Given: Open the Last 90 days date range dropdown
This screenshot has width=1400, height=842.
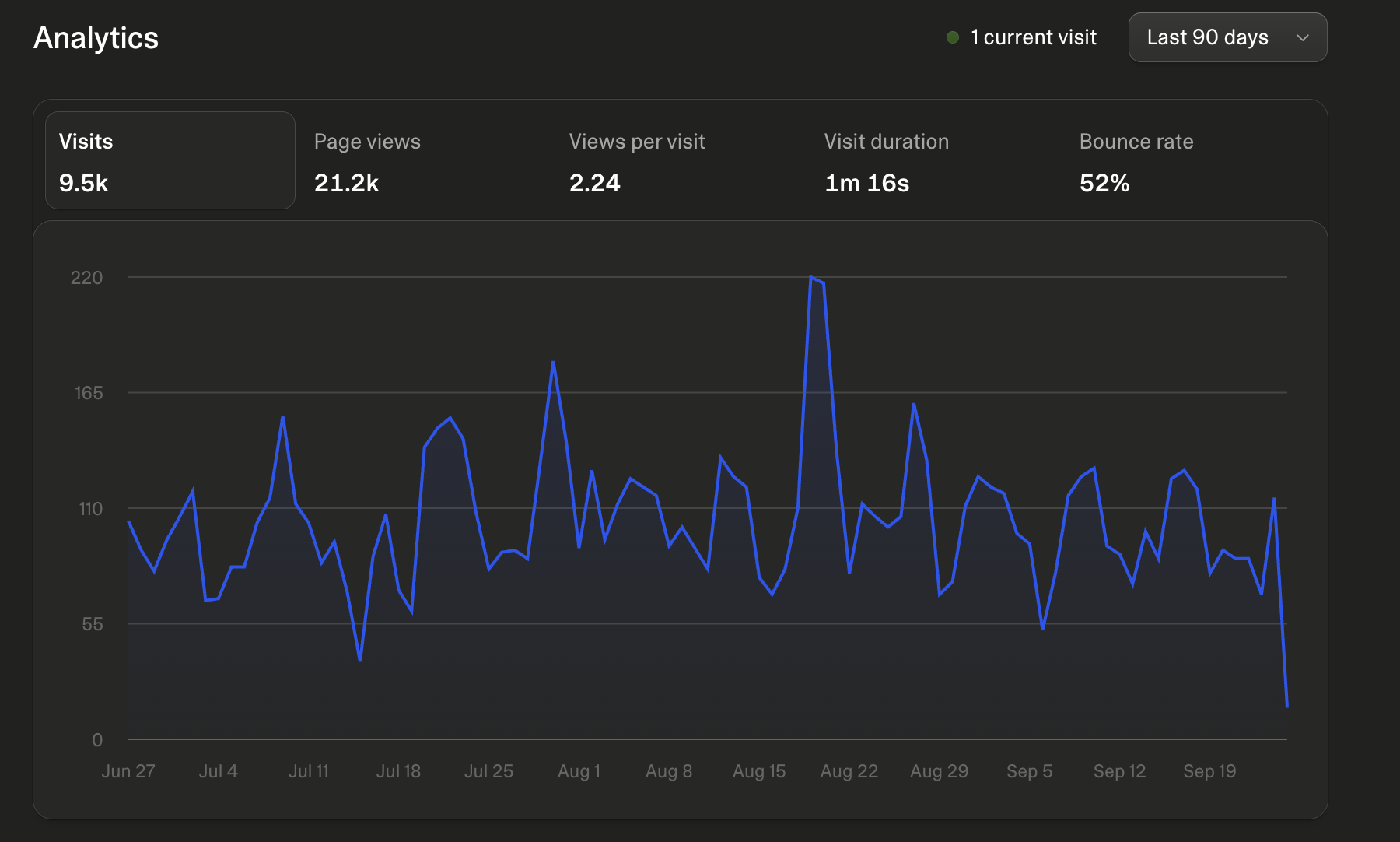Looking at the screenshot, I should [x=1227, y=37].
